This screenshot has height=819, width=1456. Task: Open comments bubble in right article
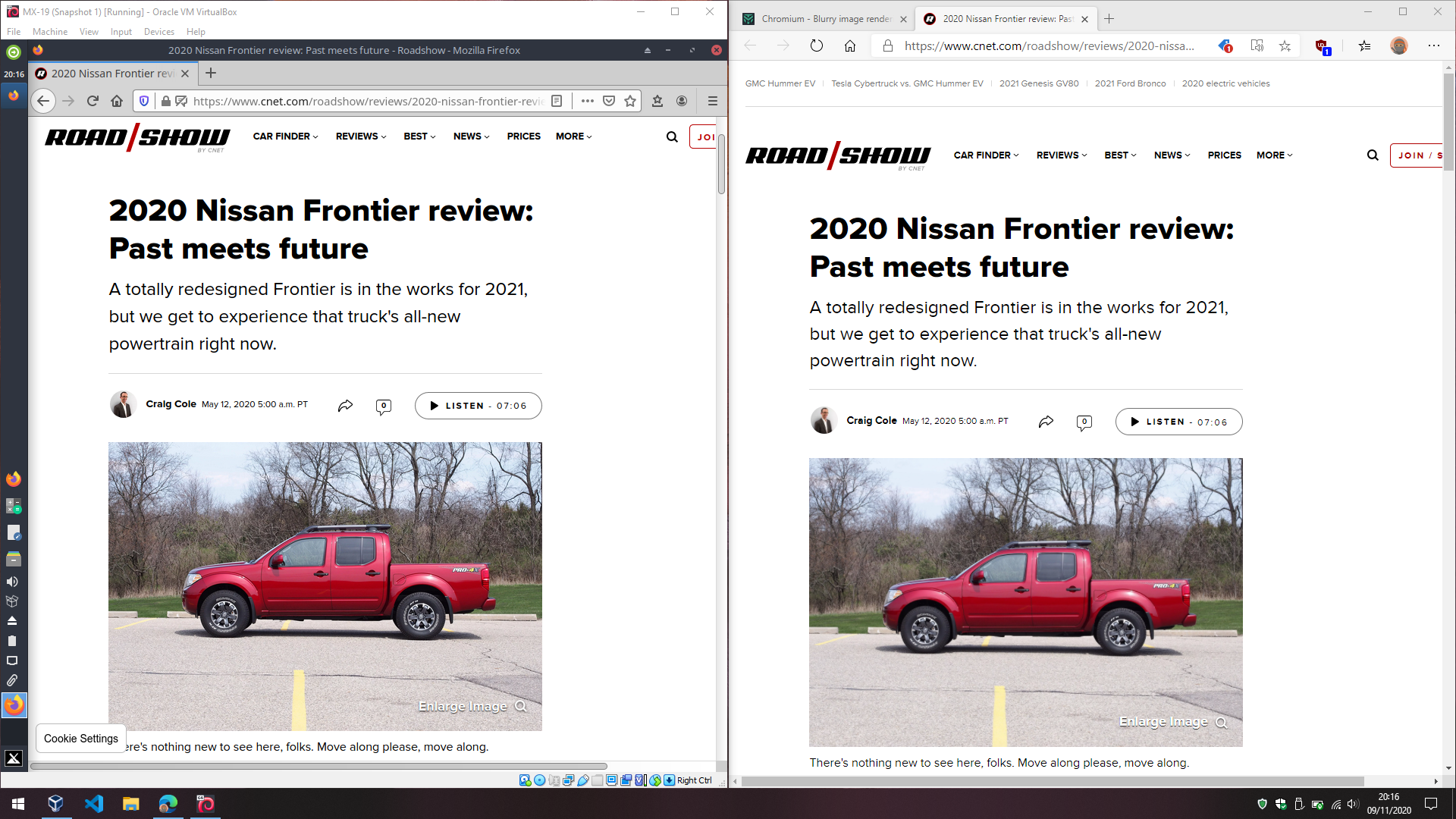point(1084,422)
